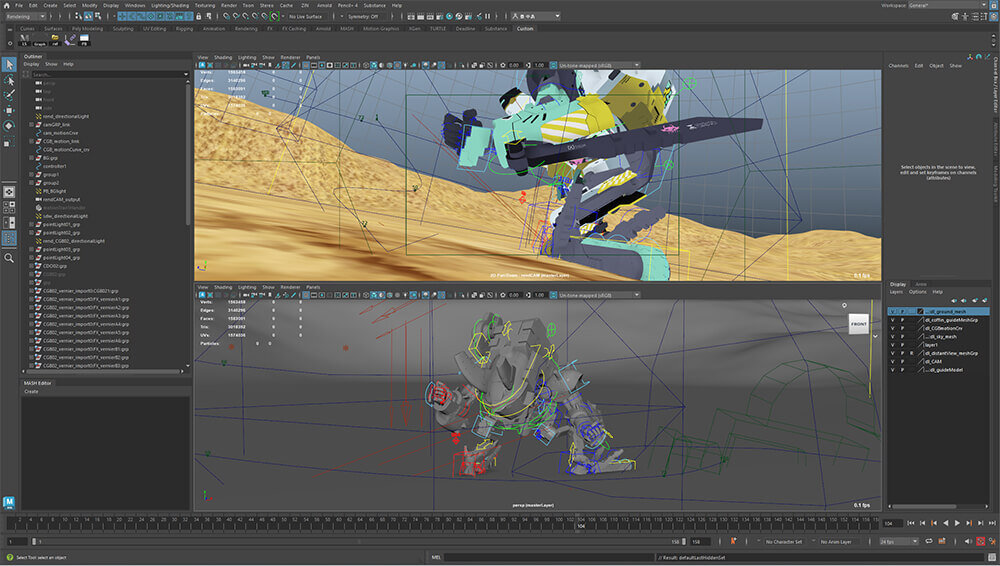Switch to the Rigging shelf tab
1000x566 pixels.
pos(185,29)
